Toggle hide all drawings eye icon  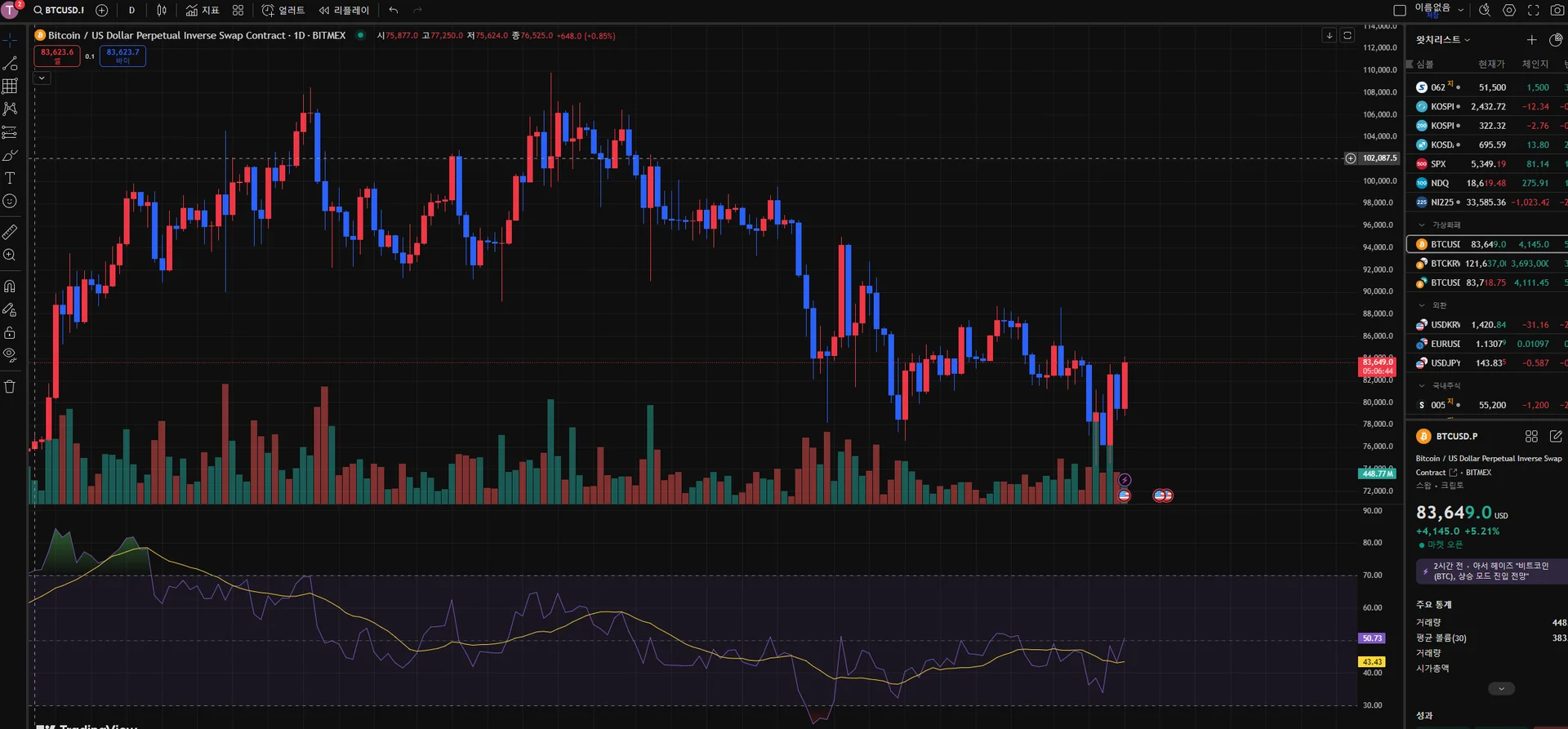[10, 355]
